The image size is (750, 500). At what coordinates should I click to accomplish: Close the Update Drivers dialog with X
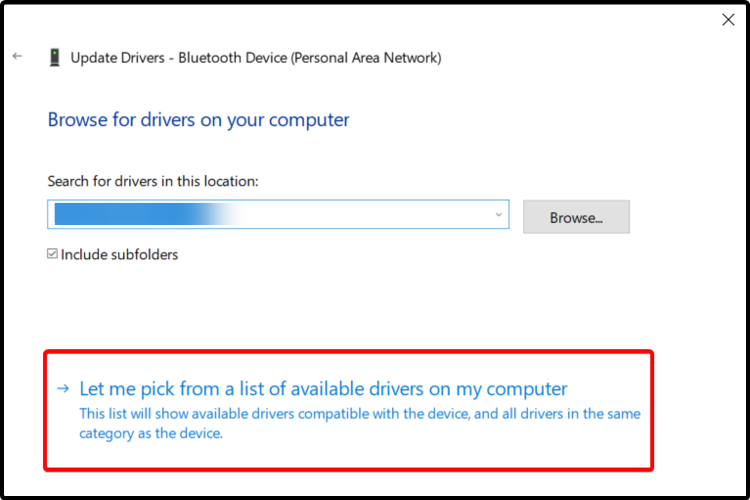727,19
